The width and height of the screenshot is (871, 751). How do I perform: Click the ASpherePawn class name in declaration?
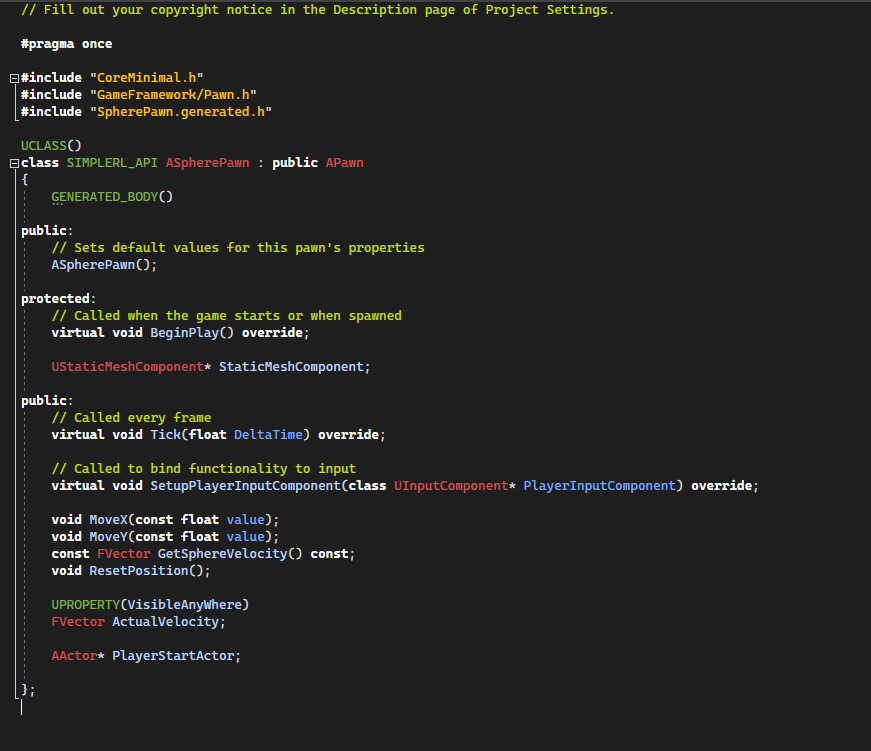(208, 163)
